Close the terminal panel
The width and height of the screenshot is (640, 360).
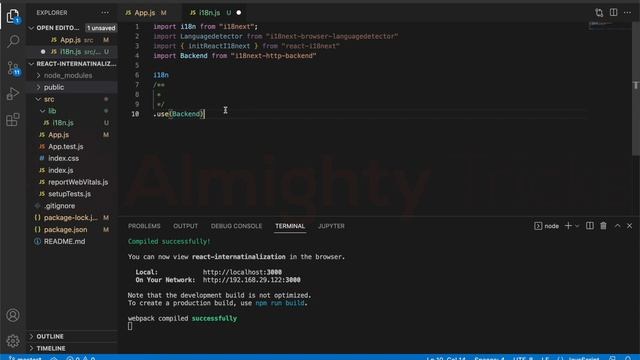point(629,226)
